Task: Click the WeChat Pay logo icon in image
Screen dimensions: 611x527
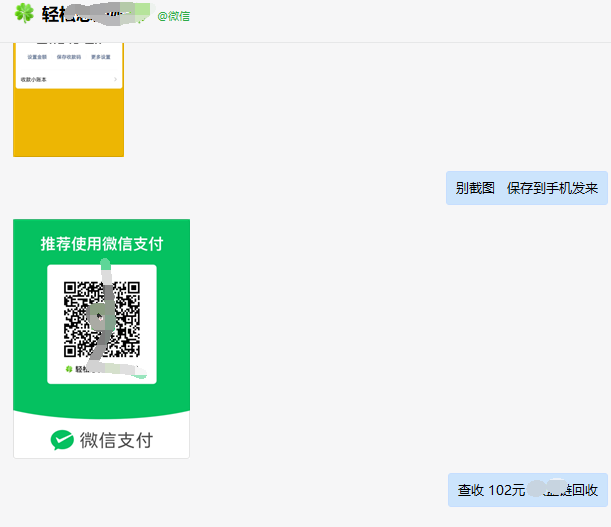Action: click(x=62, y=440)
